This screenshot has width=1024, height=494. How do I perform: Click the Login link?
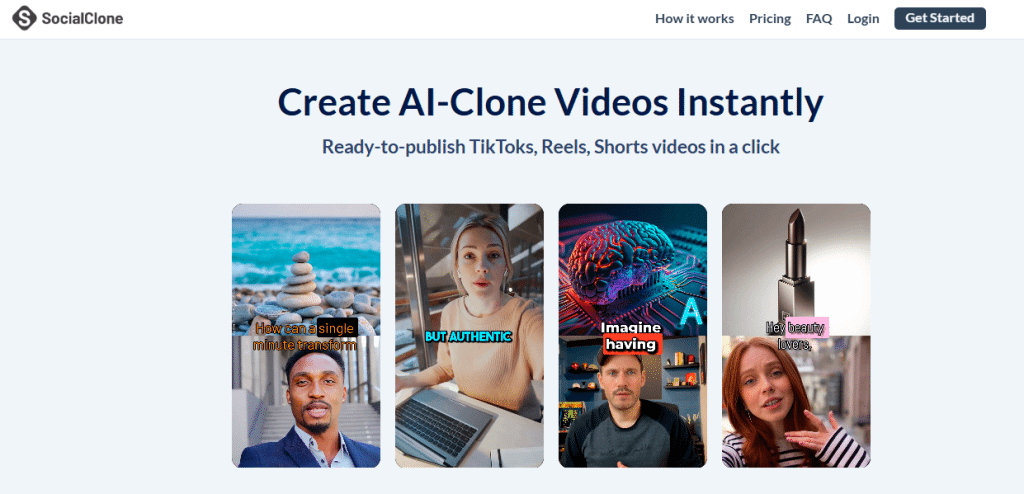pyautogui.click(x=863, y=18)
